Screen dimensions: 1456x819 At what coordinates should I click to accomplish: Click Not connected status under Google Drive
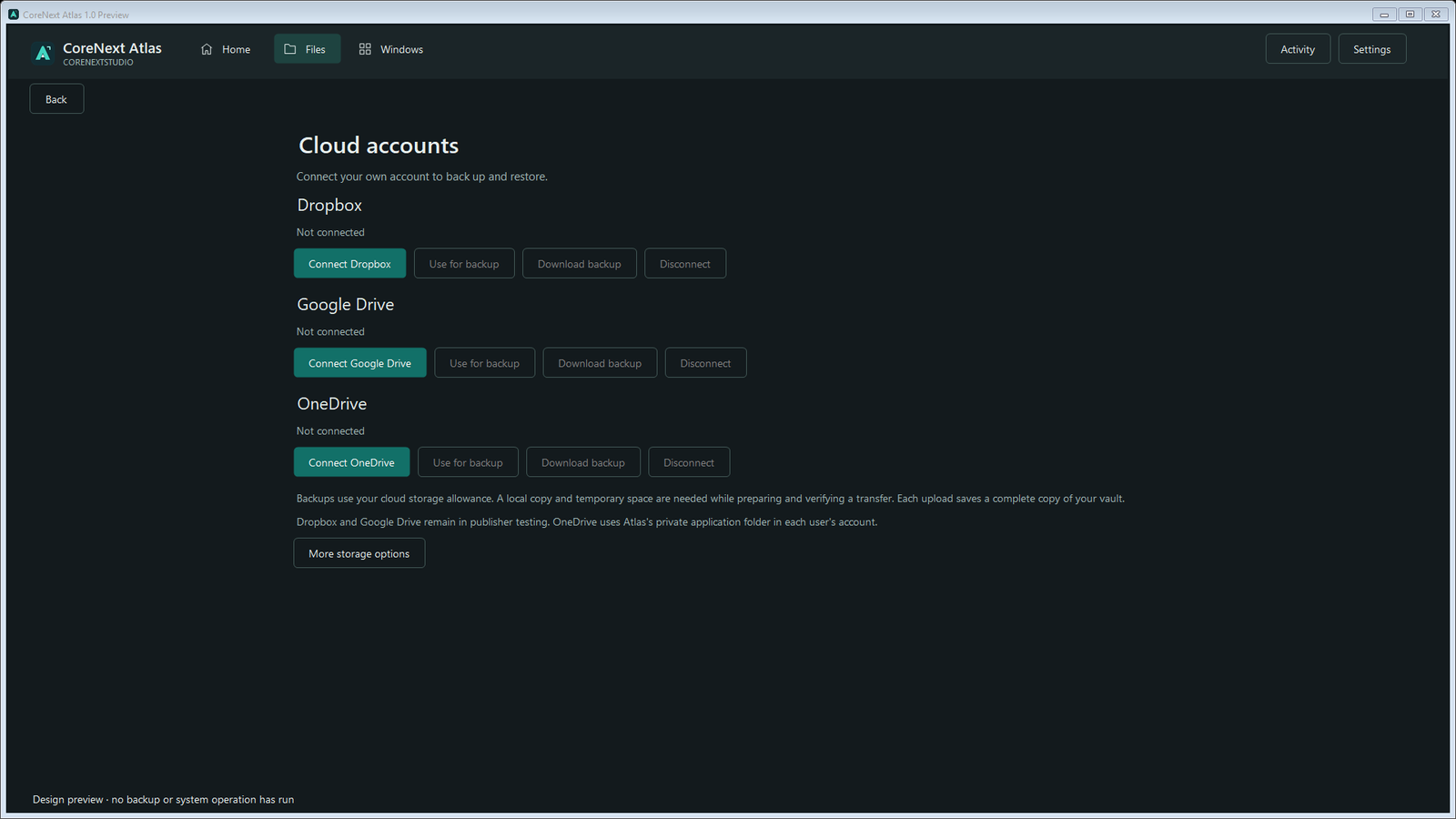[x=330, y=331]
